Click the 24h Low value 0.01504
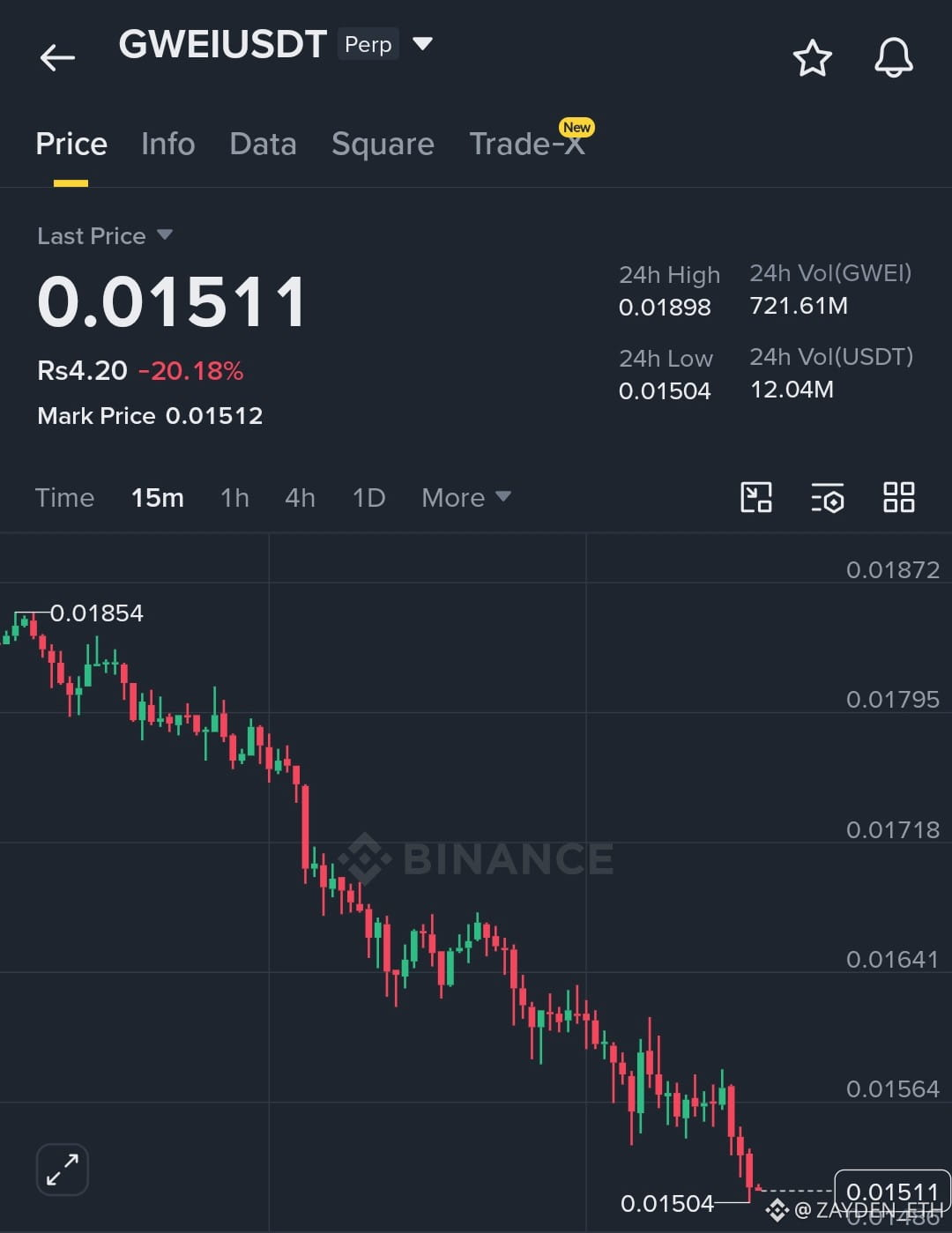952x1233 pixels. [665, 391]
